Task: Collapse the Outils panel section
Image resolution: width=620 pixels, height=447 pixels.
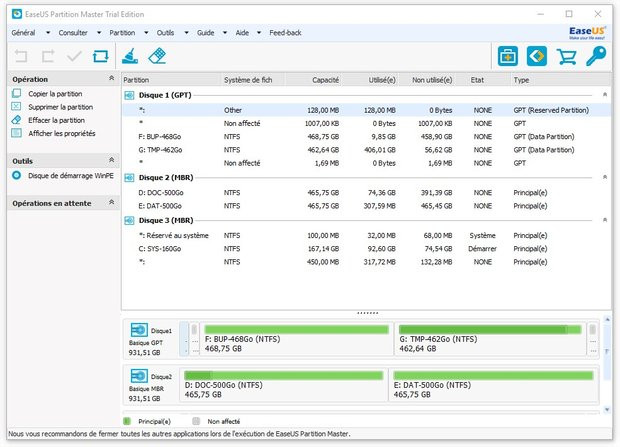Action: pos(112,160)
